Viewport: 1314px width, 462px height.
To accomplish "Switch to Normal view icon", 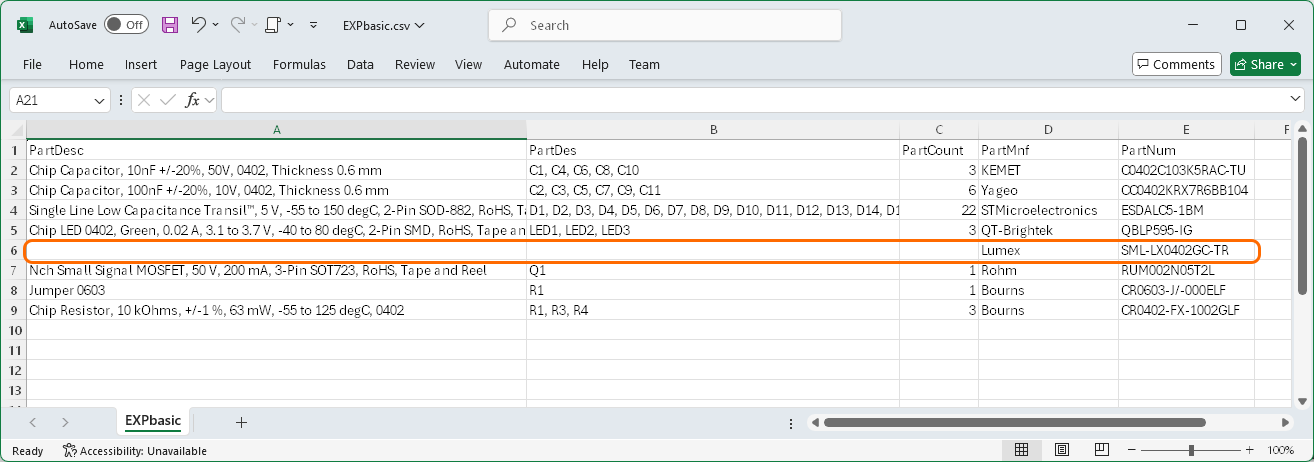I will 1022,450.
